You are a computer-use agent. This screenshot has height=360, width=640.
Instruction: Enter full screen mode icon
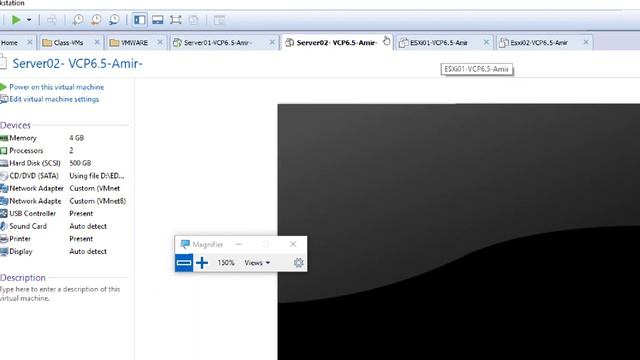(x=176, y=20)
